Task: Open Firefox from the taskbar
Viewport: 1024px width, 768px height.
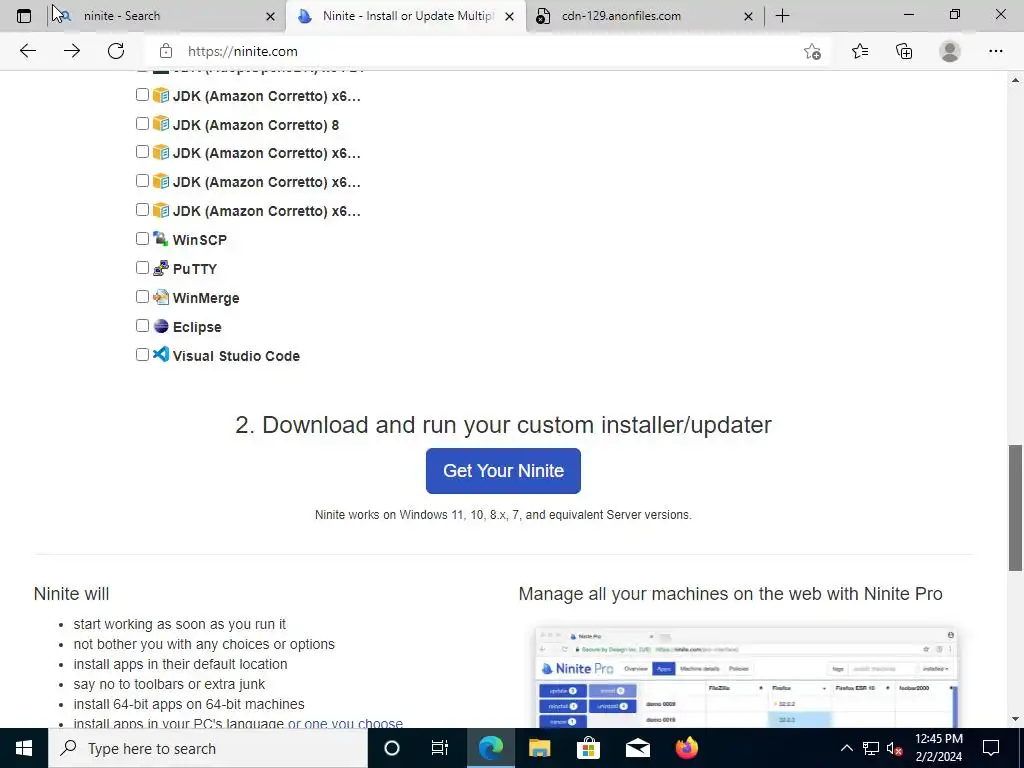Action: tap(686, 748)
